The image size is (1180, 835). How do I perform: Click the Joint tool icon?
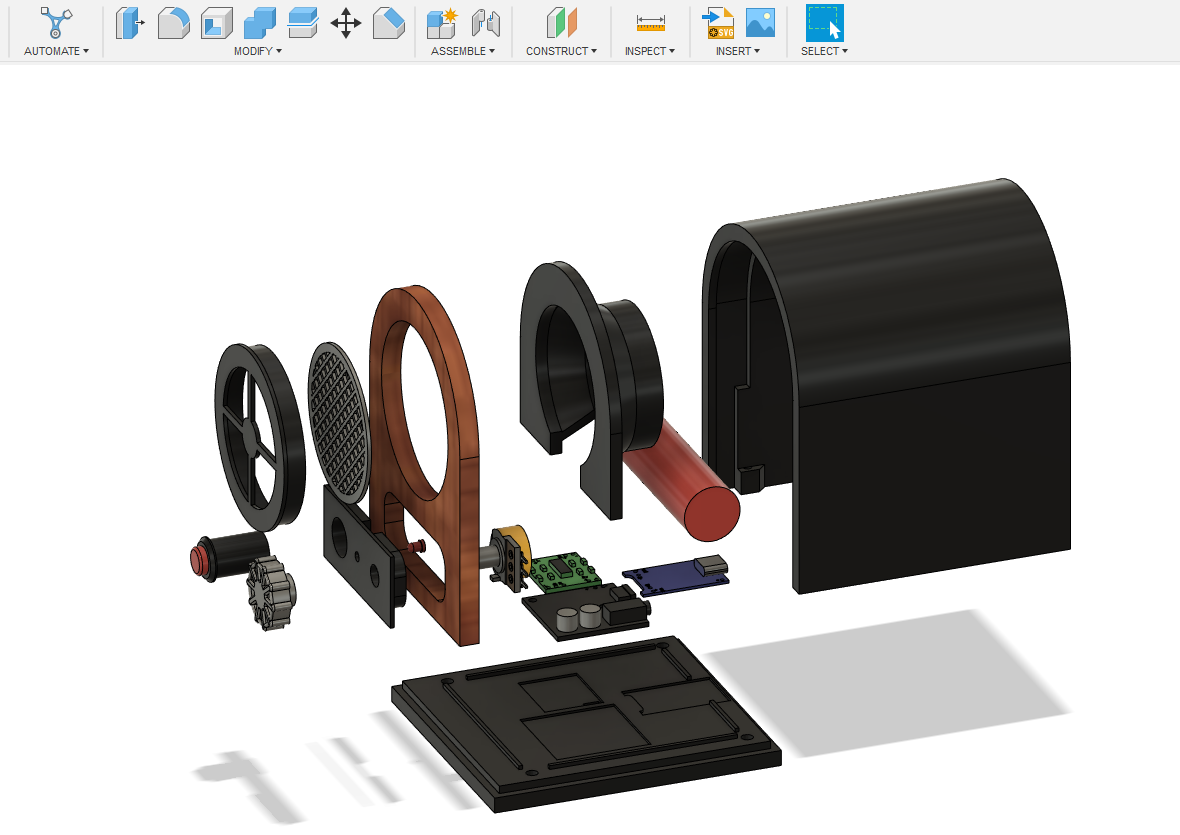(485, 23)
